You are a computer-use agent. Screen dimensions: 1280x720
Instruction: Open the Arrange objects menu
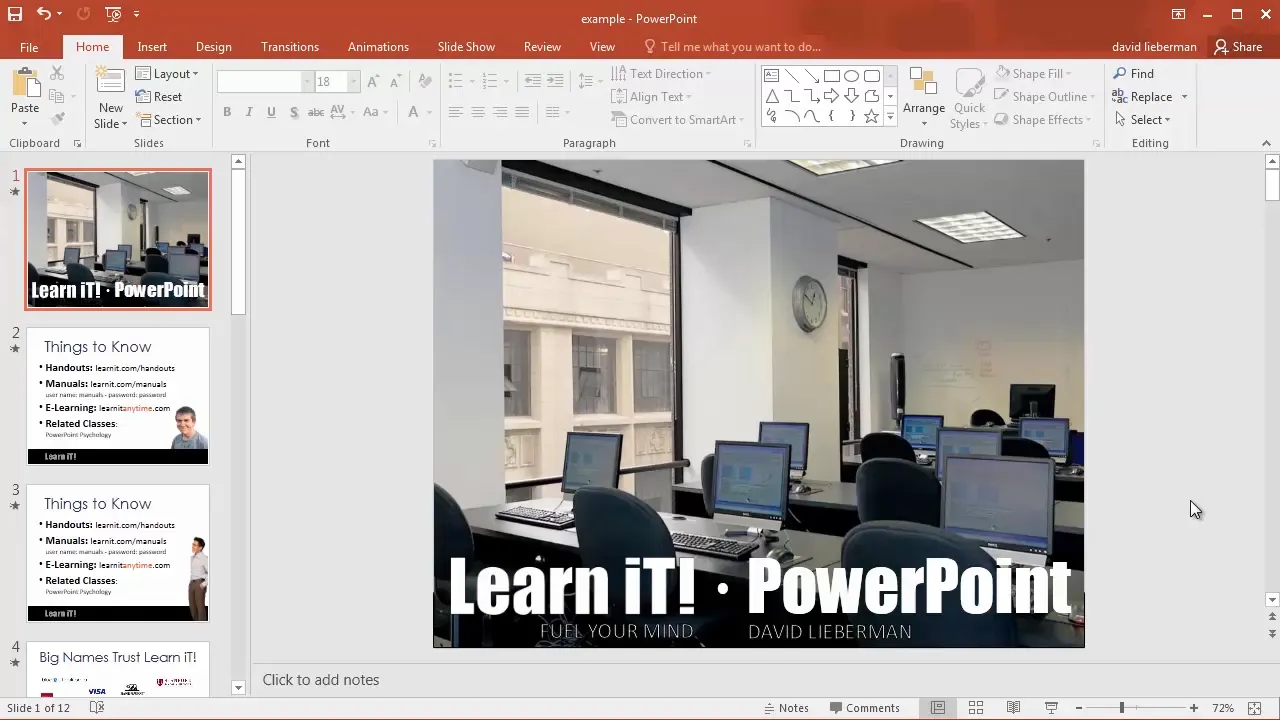pos(923,98)
